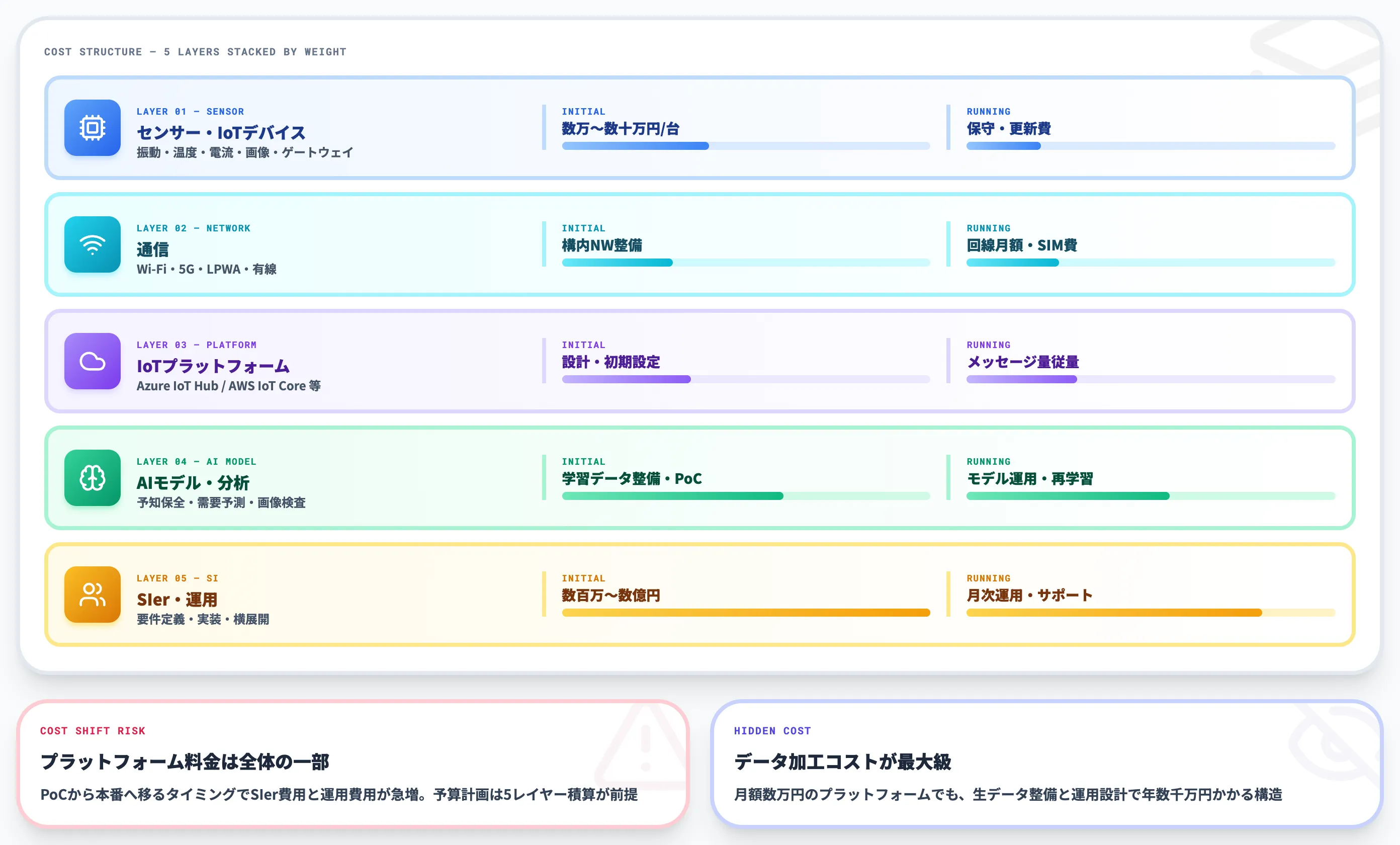
Task: Select the people icon for SIer・運用
Action: point(92,595)
